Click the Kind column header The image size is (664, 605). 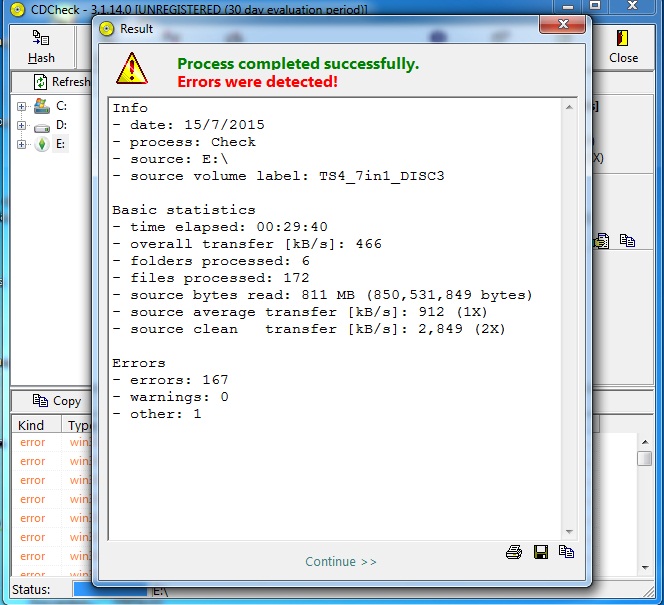(x=32, y=425)
